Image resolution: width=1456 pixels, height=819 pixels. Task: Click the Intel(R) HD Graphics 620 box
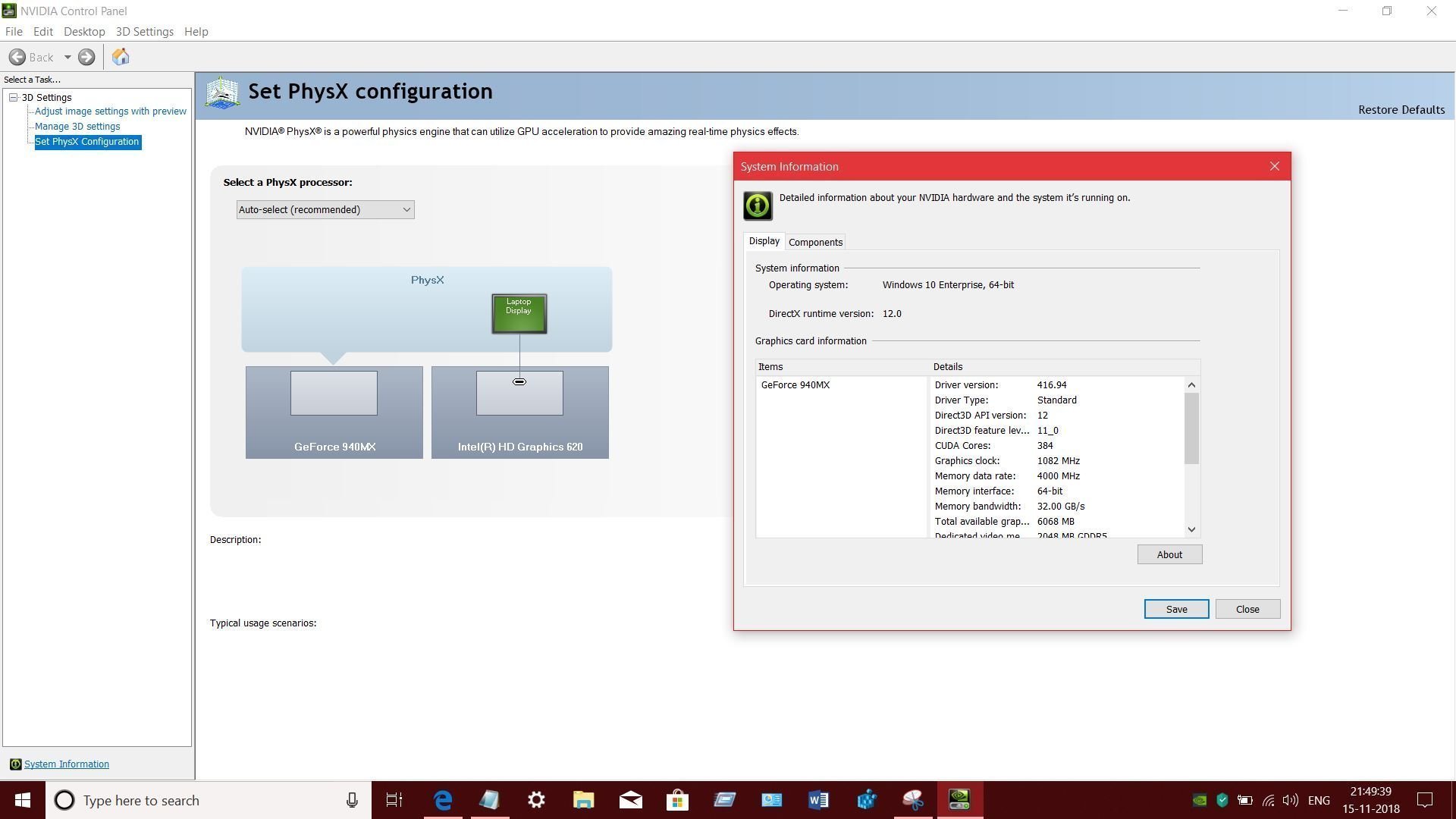tap(520, 413)
